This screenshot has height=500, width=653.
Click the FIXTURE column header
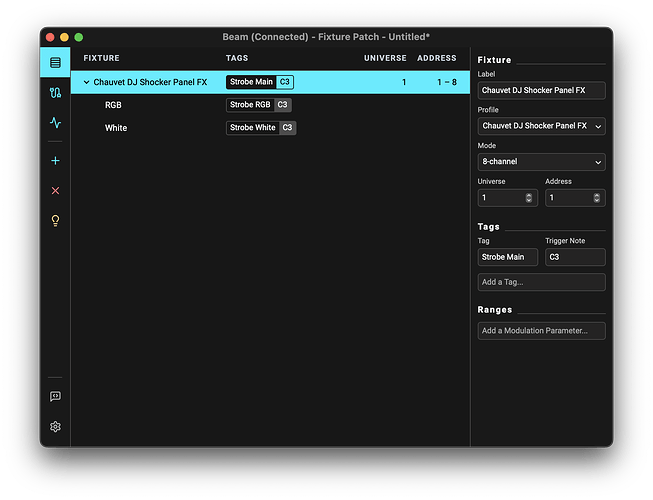click(x=101, y=58)
